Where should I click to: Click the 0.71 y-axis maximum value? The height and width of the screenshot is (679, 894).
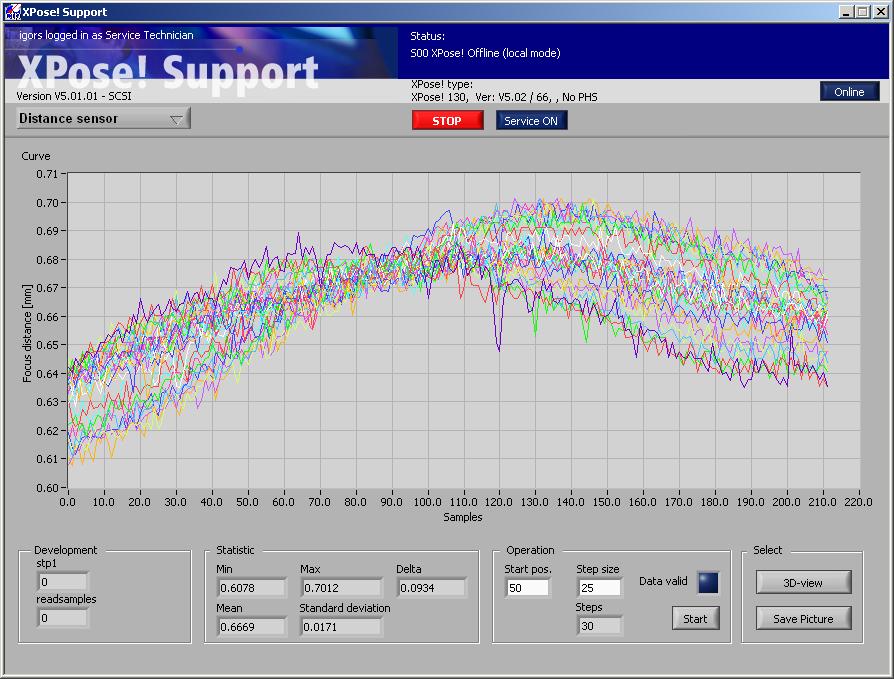(x=47, y=174)
